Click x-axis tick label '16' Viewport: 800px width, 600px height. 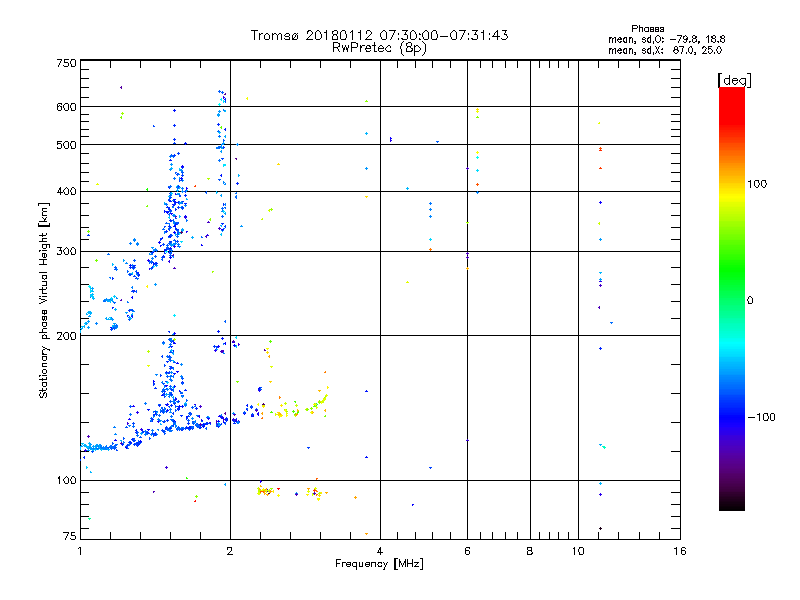point(680,551)
